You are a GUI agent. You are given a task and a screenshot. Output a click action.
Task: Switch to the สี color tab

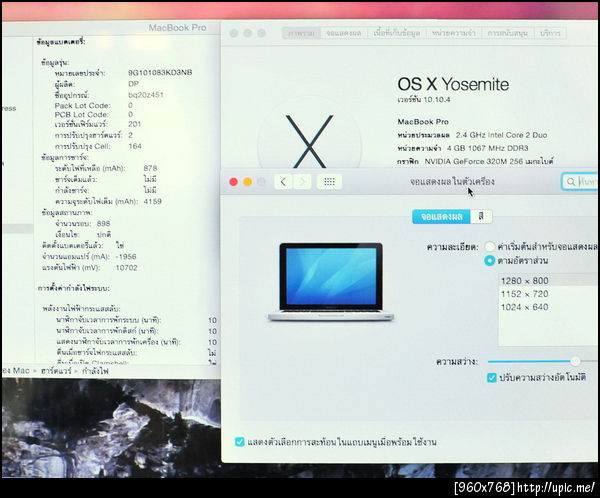[x=481, y=217]
